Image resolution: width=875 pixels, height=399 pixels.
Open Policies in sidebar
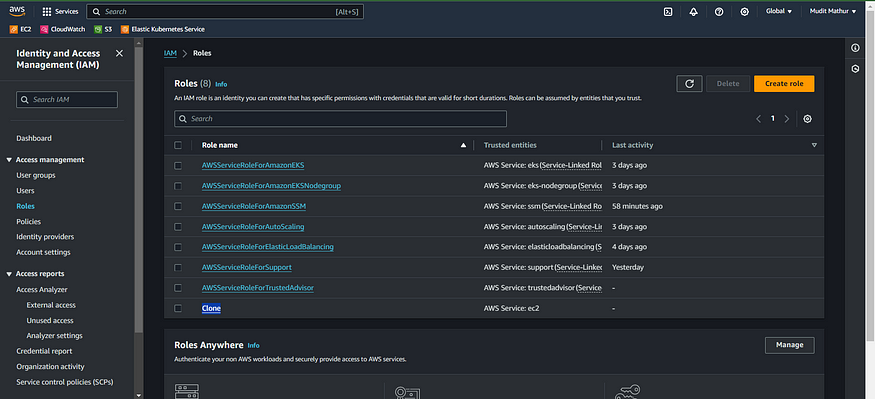28,222
